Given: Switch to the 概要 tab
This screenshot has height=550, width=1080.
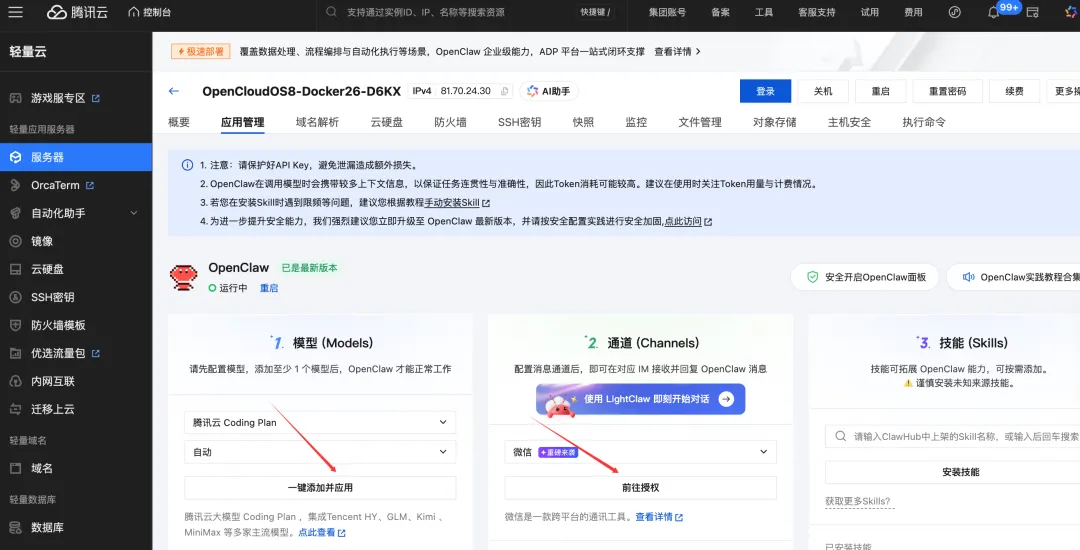Looking at the screenshot, I should pos(179,122).
